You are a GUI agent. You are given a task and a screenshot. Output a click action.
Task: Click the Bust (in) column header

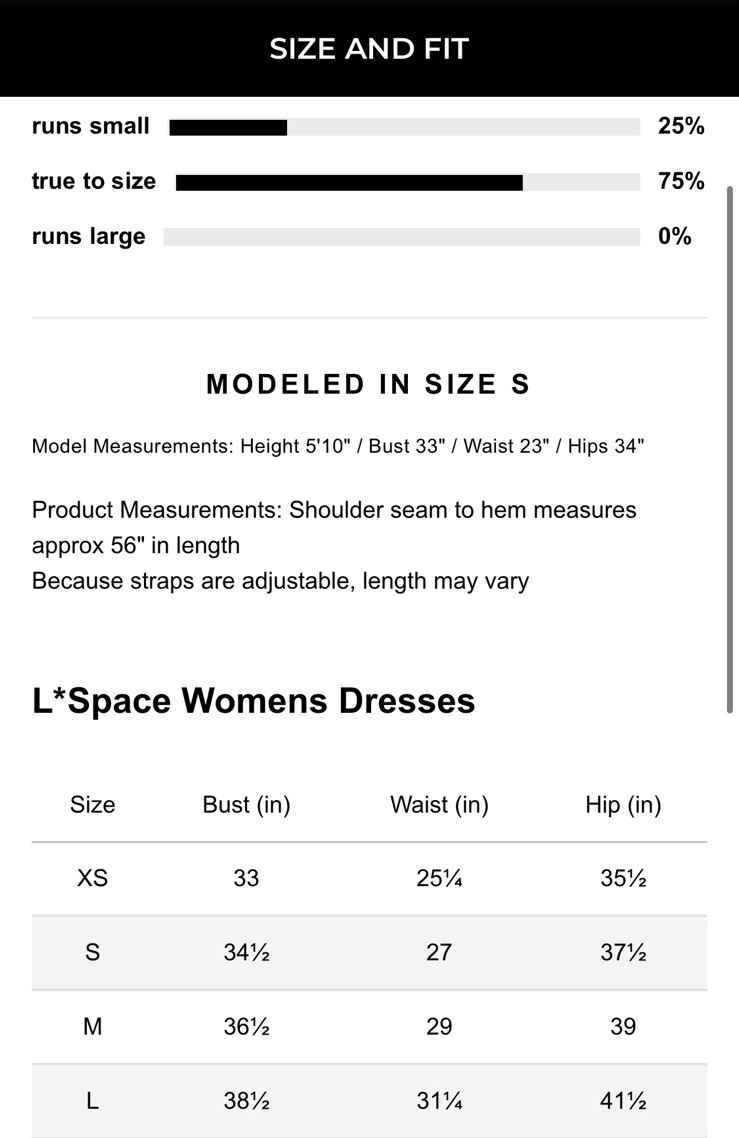tap(246, 805)
